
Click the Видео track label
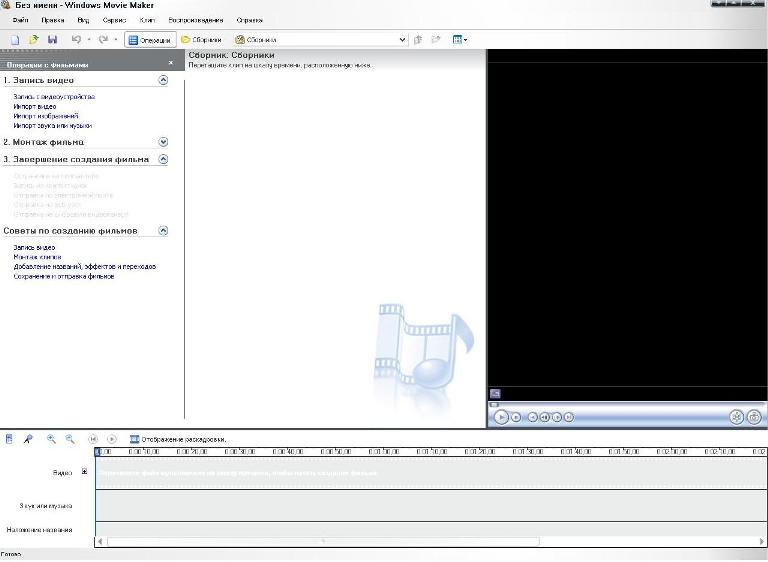point(62,473)
